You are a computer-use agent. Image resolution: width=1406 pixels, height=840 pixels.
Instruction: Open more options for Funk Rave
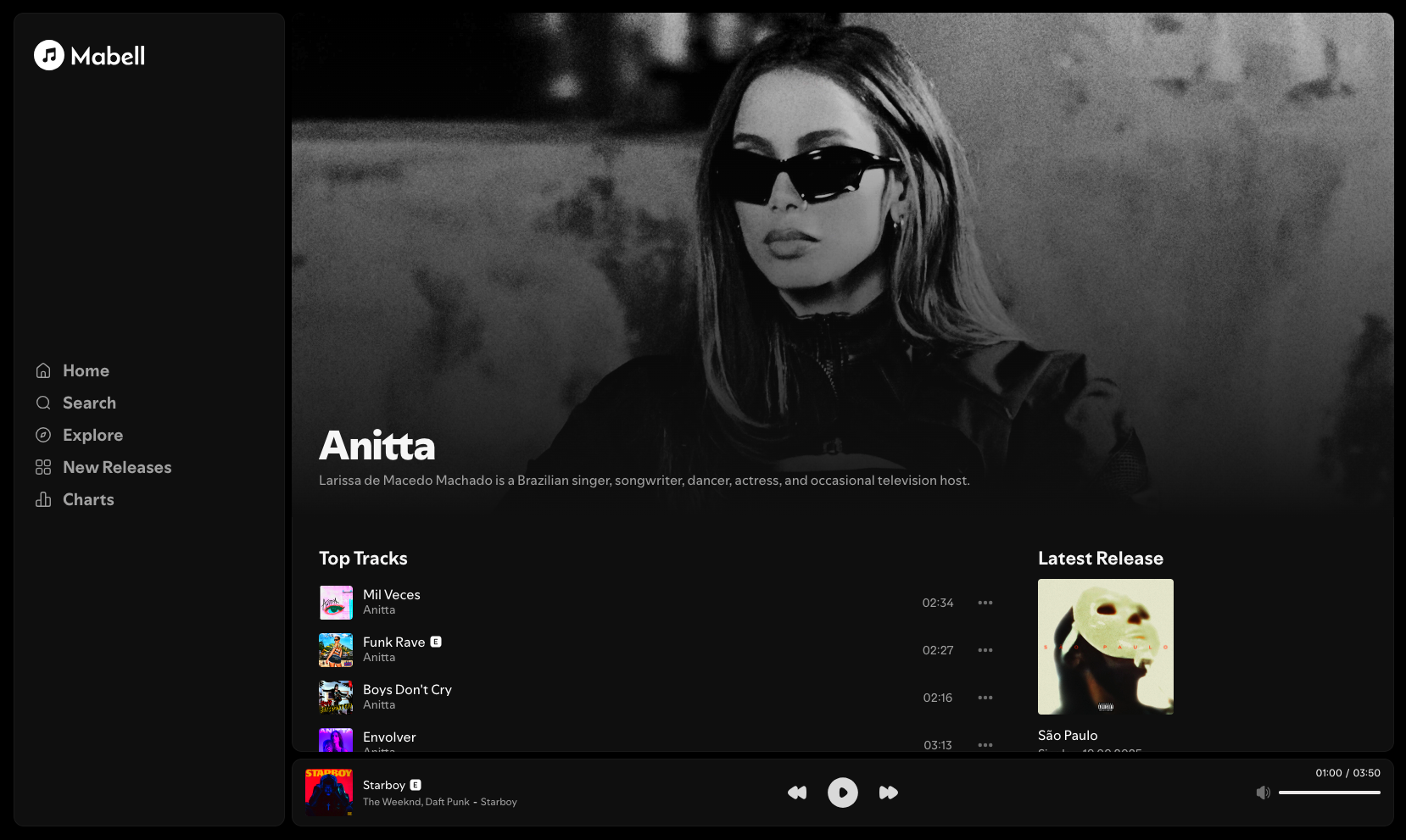985,650
